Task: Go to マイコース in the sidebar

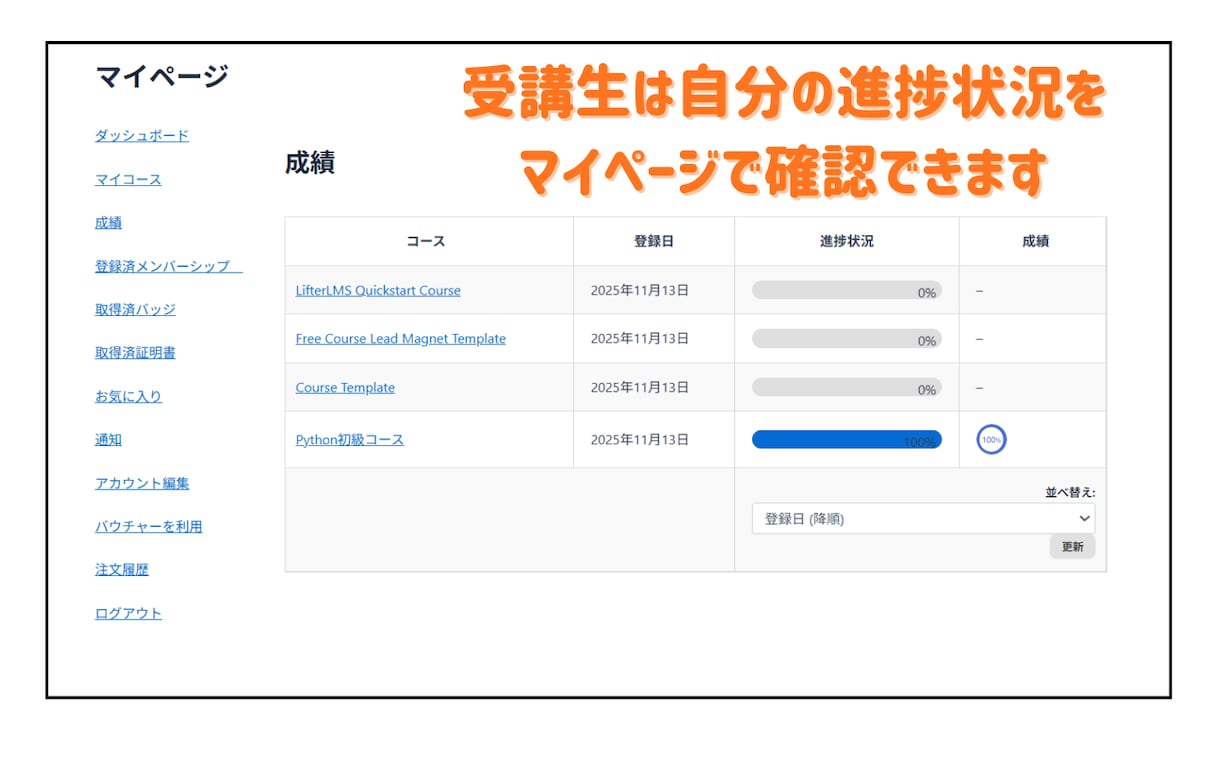Action: [x=128, y=180]
